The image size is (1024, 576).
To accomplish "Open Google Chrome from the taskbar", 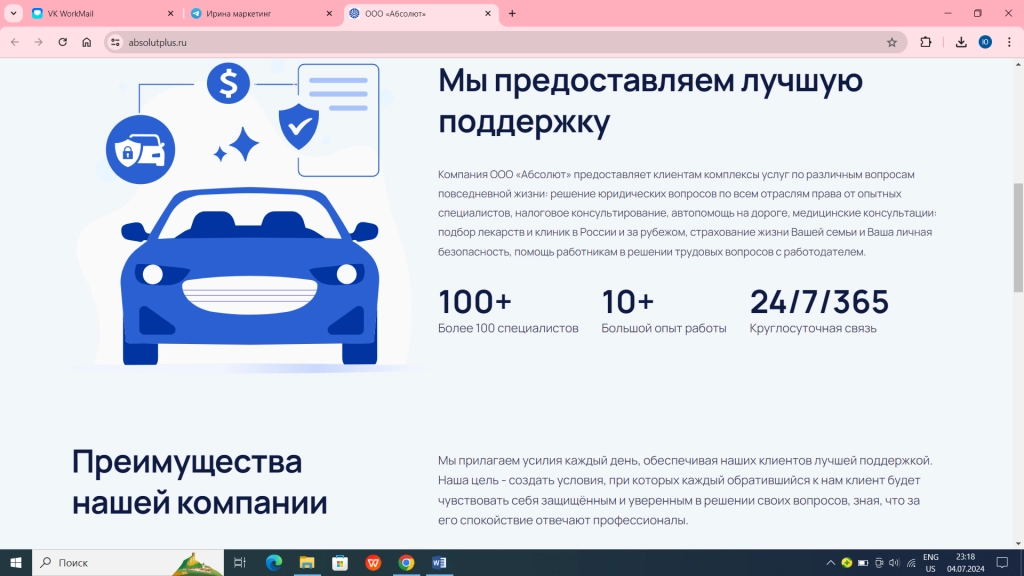I will click(406, 562).
